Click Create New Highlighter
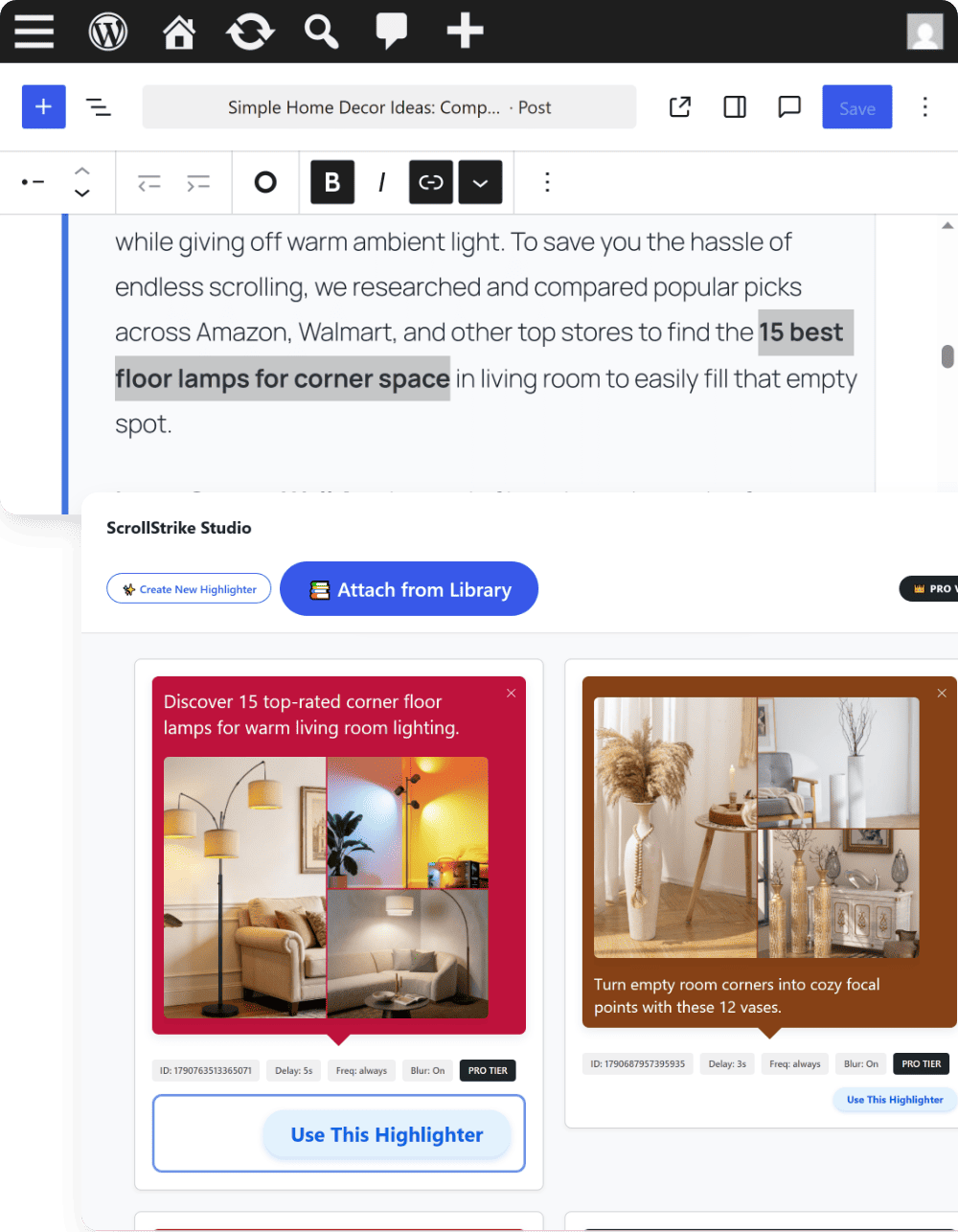The height and width of the screenshot is (1232, 958). click(189, 589)
